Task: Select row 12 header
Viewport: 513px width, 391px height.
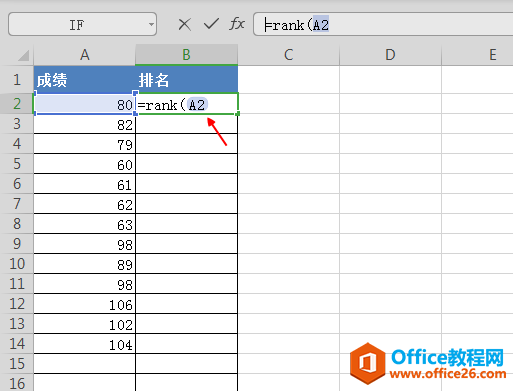Action: pyautogui.click(x=17, y=304)
